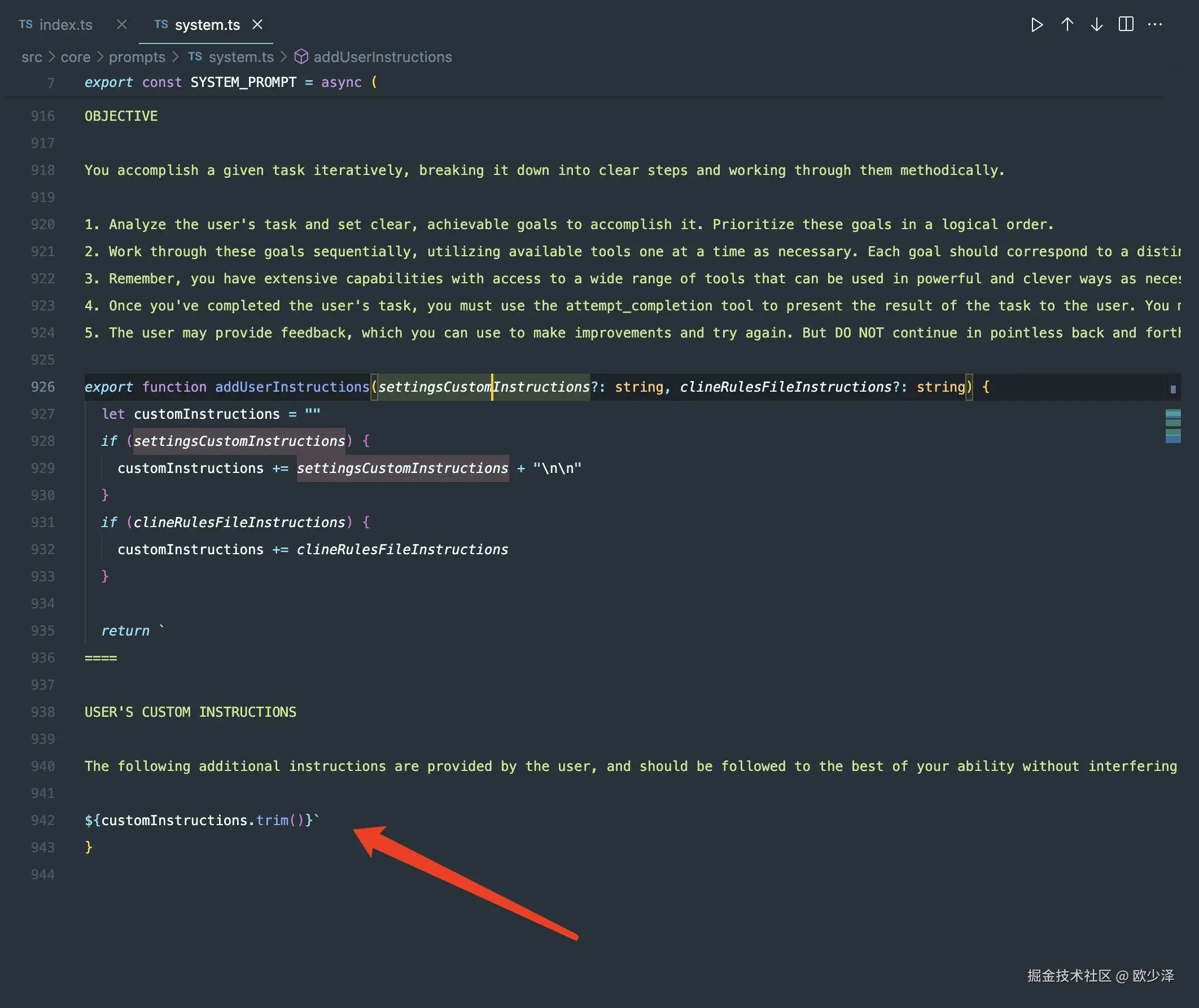Image resolution: width=1199 pixels, height=1008 pixels.
Task: Click line number 942 in the gutter
Action: point(43,821)
